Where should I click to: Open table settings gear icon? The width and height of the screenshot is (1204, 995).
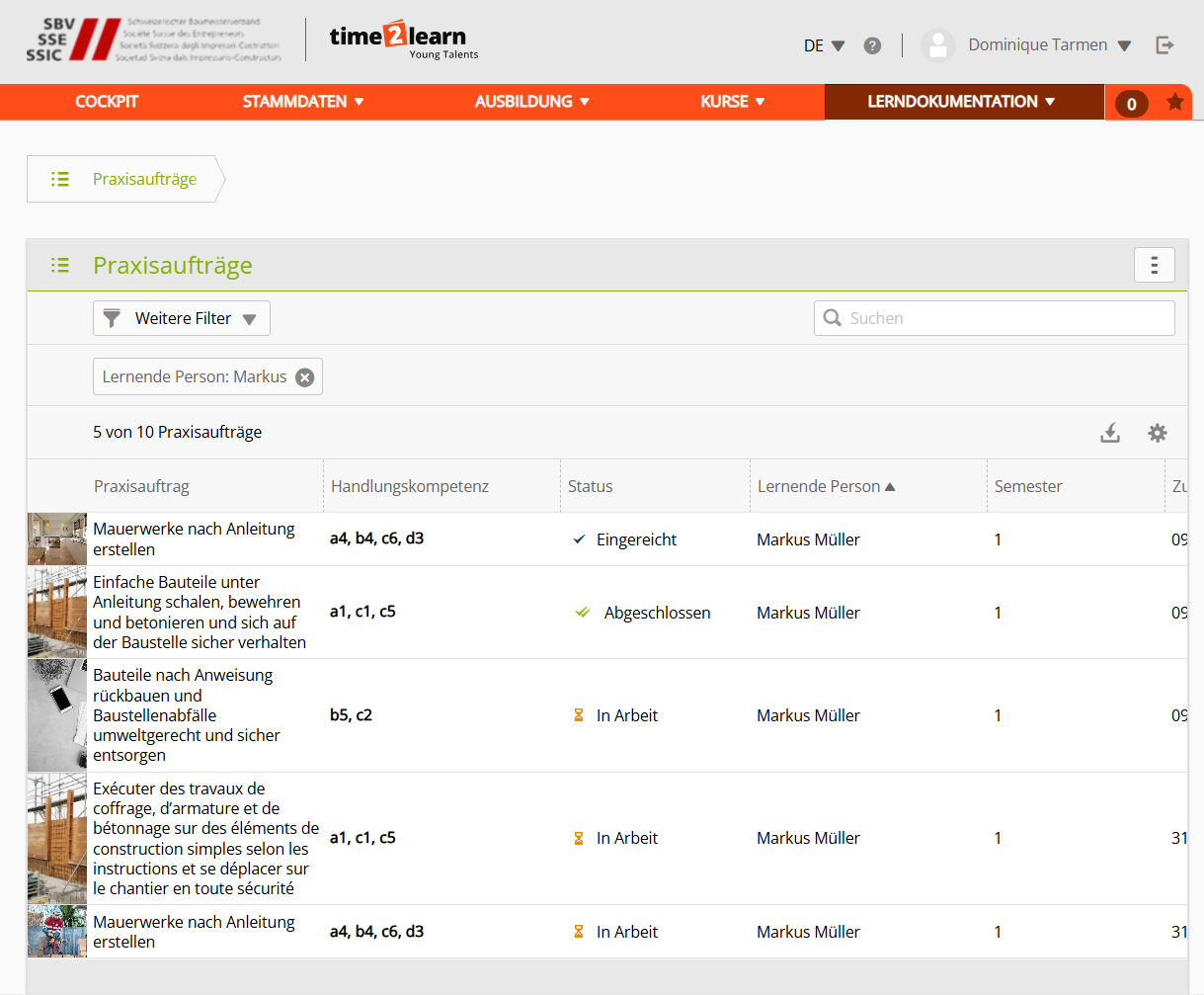pos(1157,433)
